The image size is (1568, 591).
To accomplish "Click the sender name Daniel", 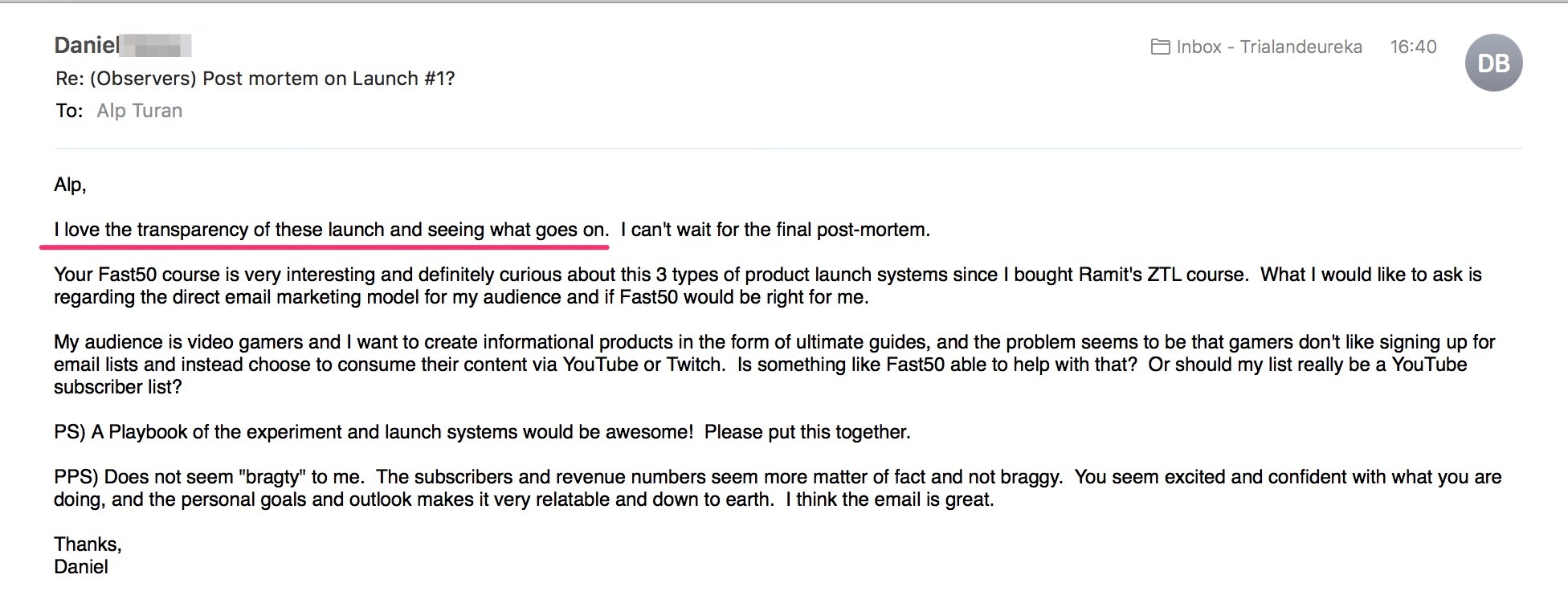I will 87,45.
